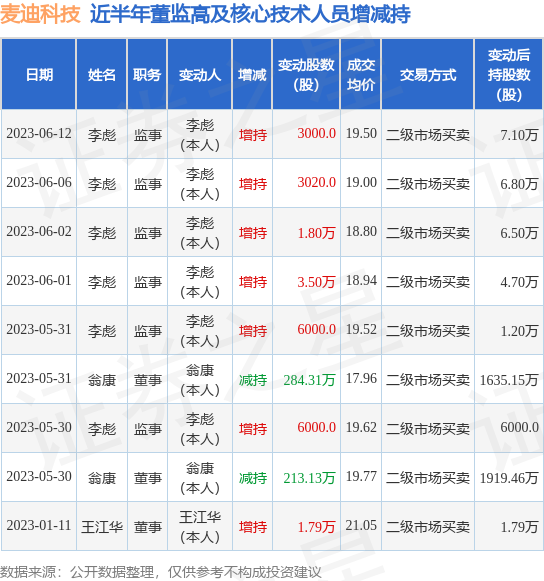Select the 2023-06-12 date cell
Image resolution: width=544 pixels, height=581 pixels.
39,133
